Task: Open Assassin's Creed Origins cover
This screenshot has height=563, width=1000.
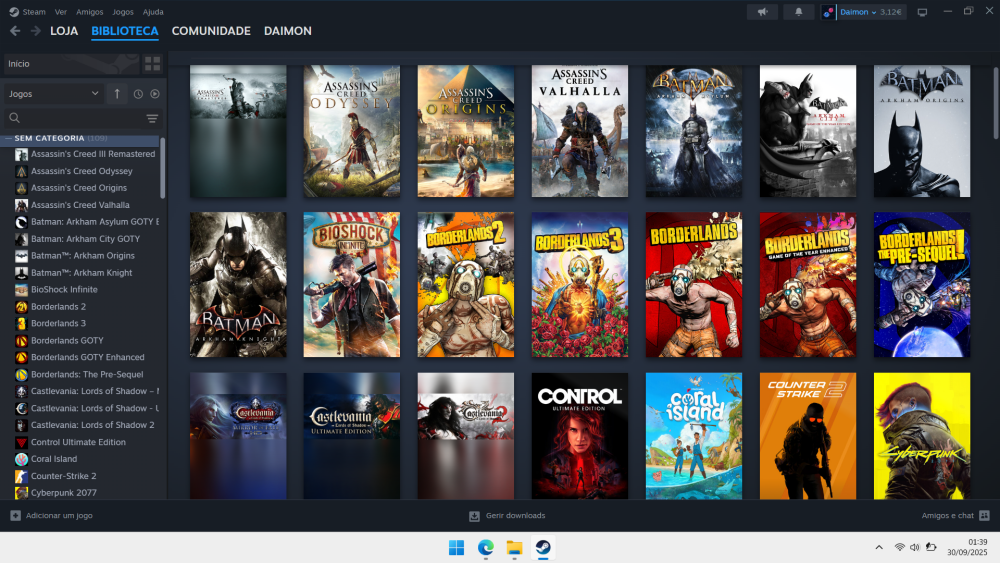Action: 466,131
